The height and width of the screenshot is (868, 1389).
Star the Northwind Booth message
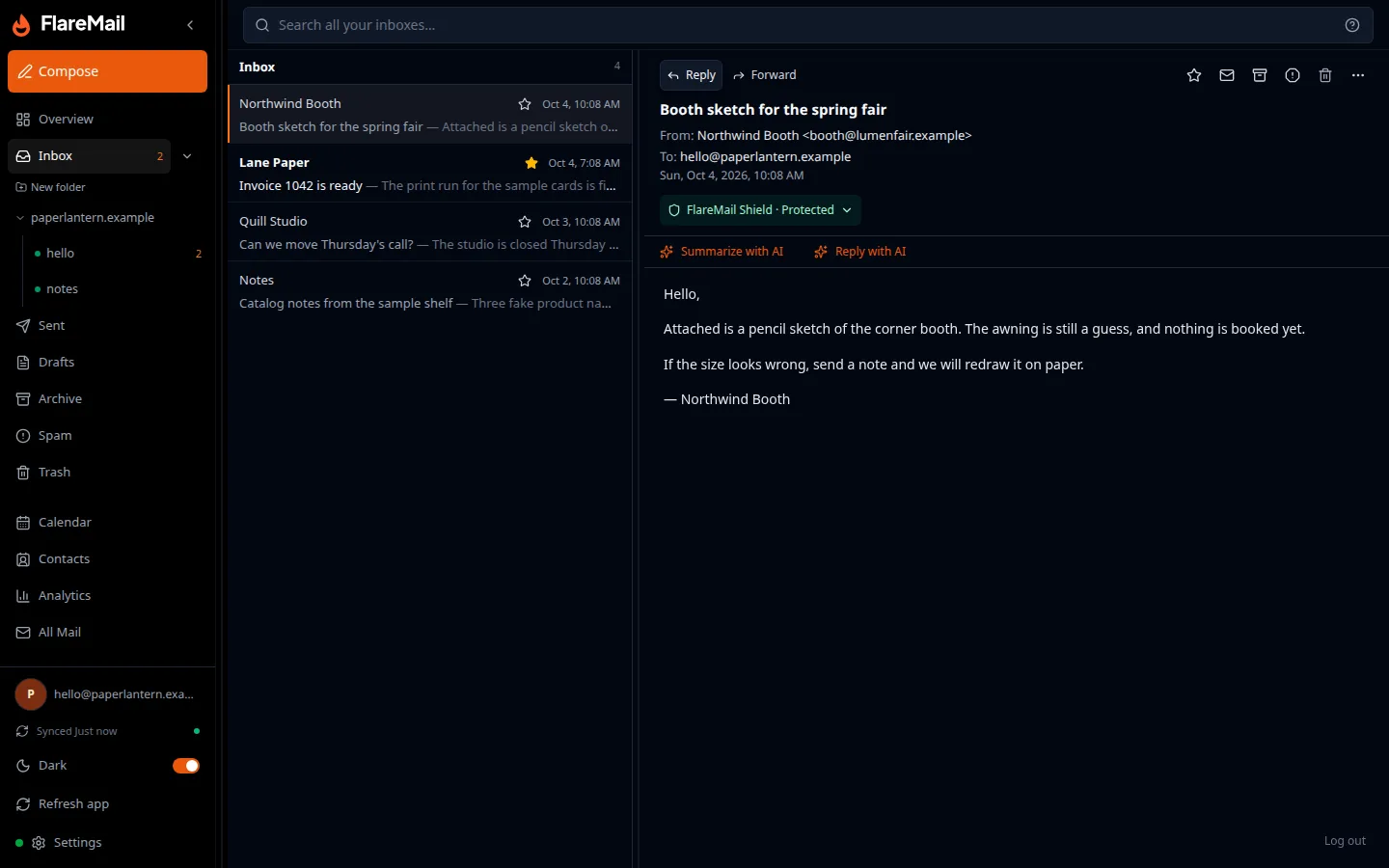pyautogui.click(x=525, y=104)
